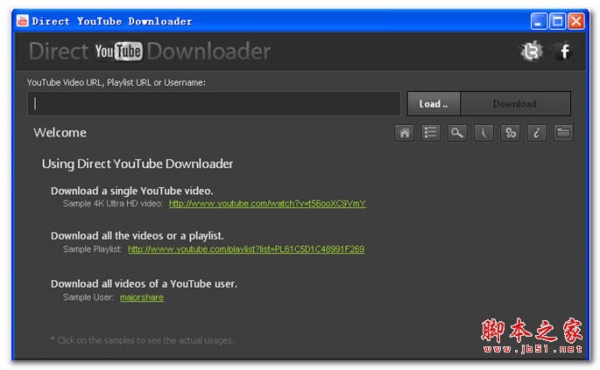Click the YouTube logo in the header
The width and height of the screenshot is (600, 370).
[119, 51]
